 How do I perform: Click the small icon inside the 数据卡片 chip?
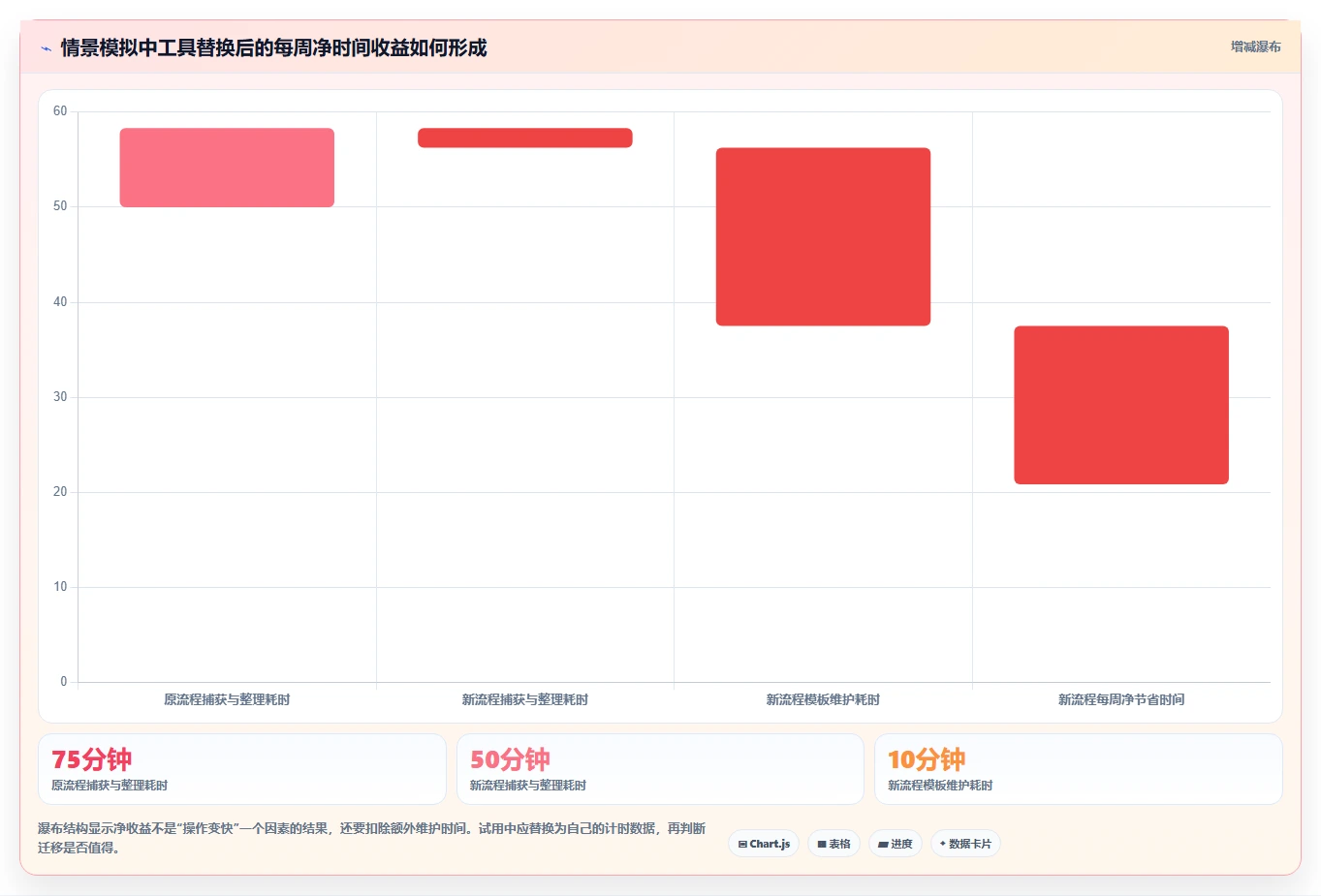(x=942, y=844)
